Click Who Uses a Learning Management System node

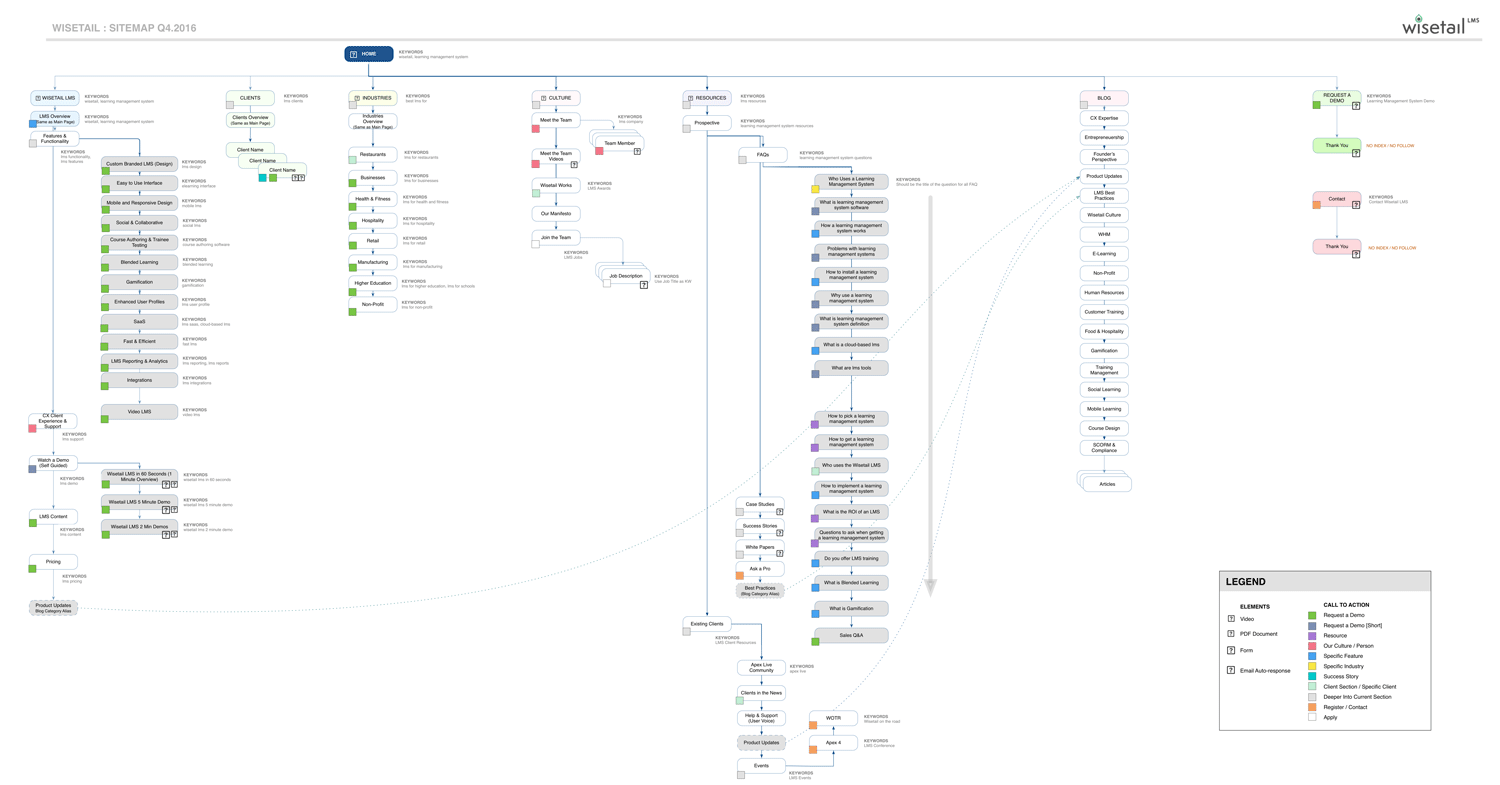[850, 182]
